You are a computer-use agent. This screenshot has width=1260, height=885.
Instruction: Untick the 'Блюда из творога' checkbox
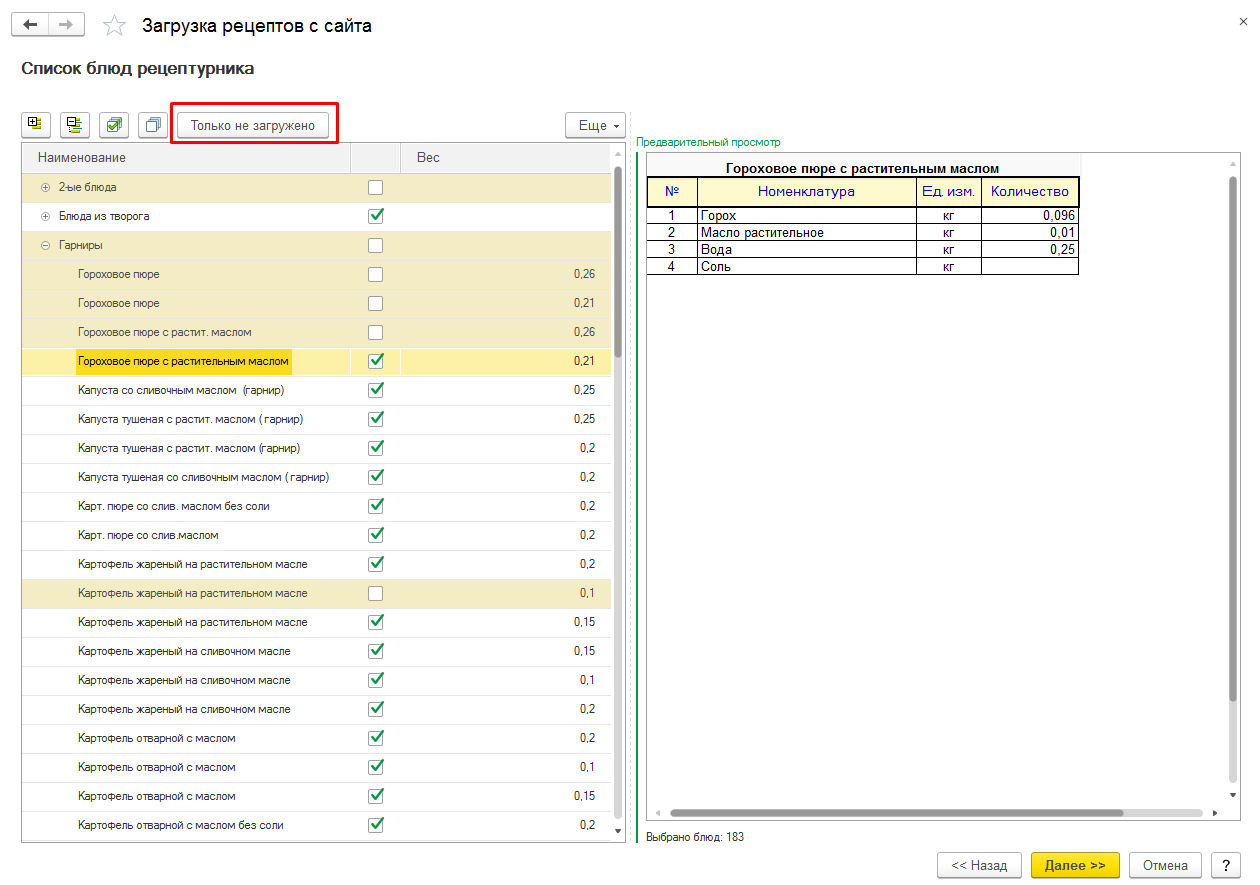376,216
